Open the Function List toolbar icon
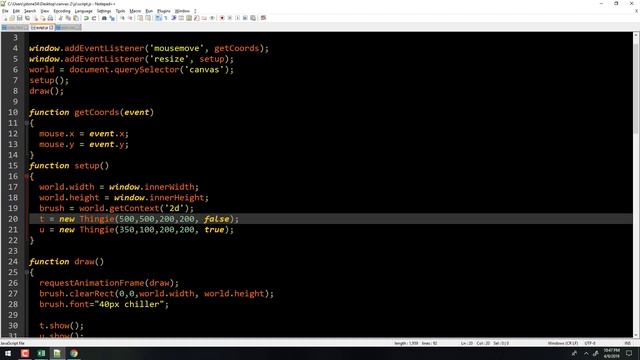The height and width of the screenshot is (360, 640). tap(196, 18)
